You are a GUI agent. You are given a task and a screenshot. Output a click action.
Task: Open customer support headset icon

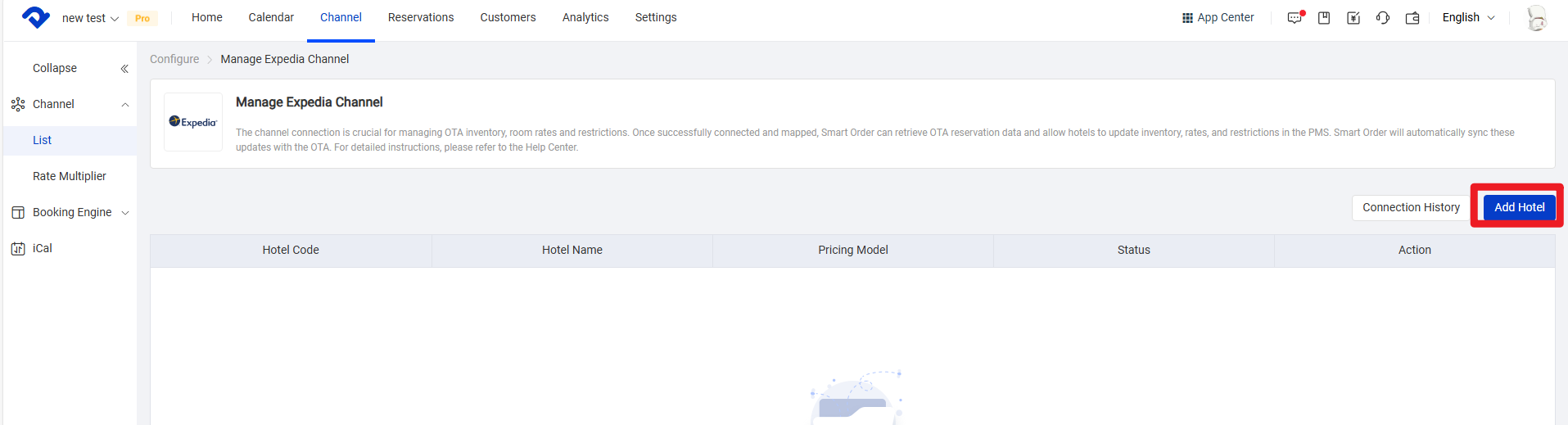click(1383, 18)
